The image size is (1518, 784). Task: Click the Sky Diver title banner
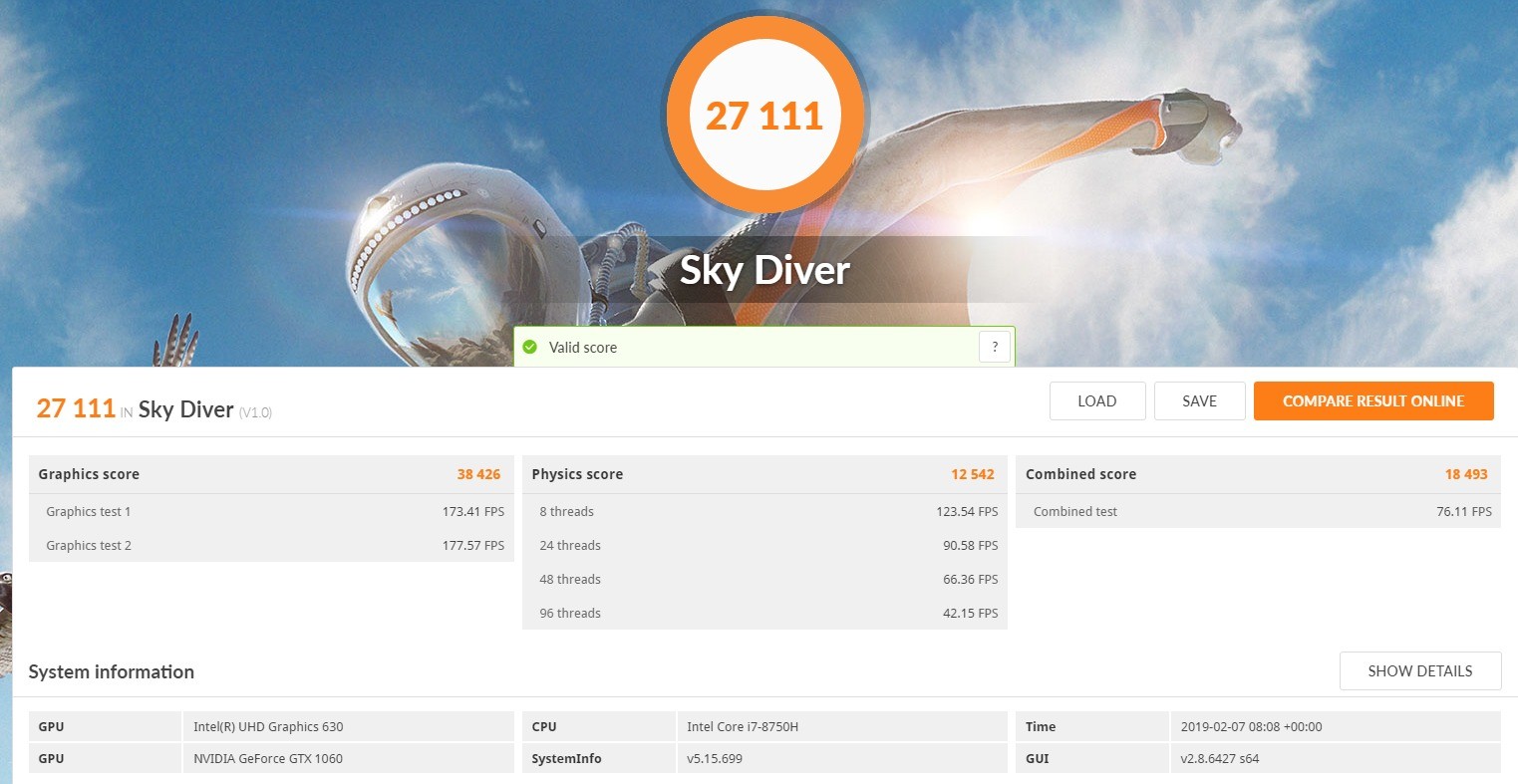[764, 271]
